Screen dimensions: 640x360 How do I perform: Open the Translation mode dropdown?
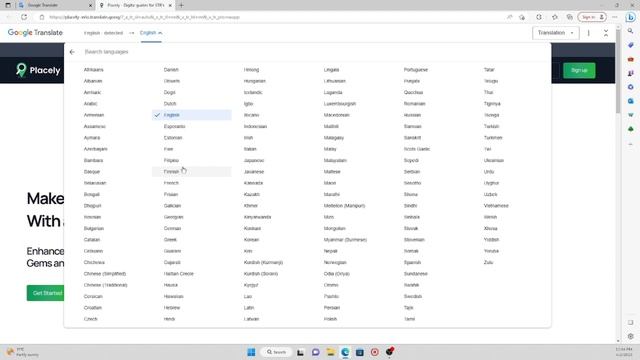coord(556,33)
